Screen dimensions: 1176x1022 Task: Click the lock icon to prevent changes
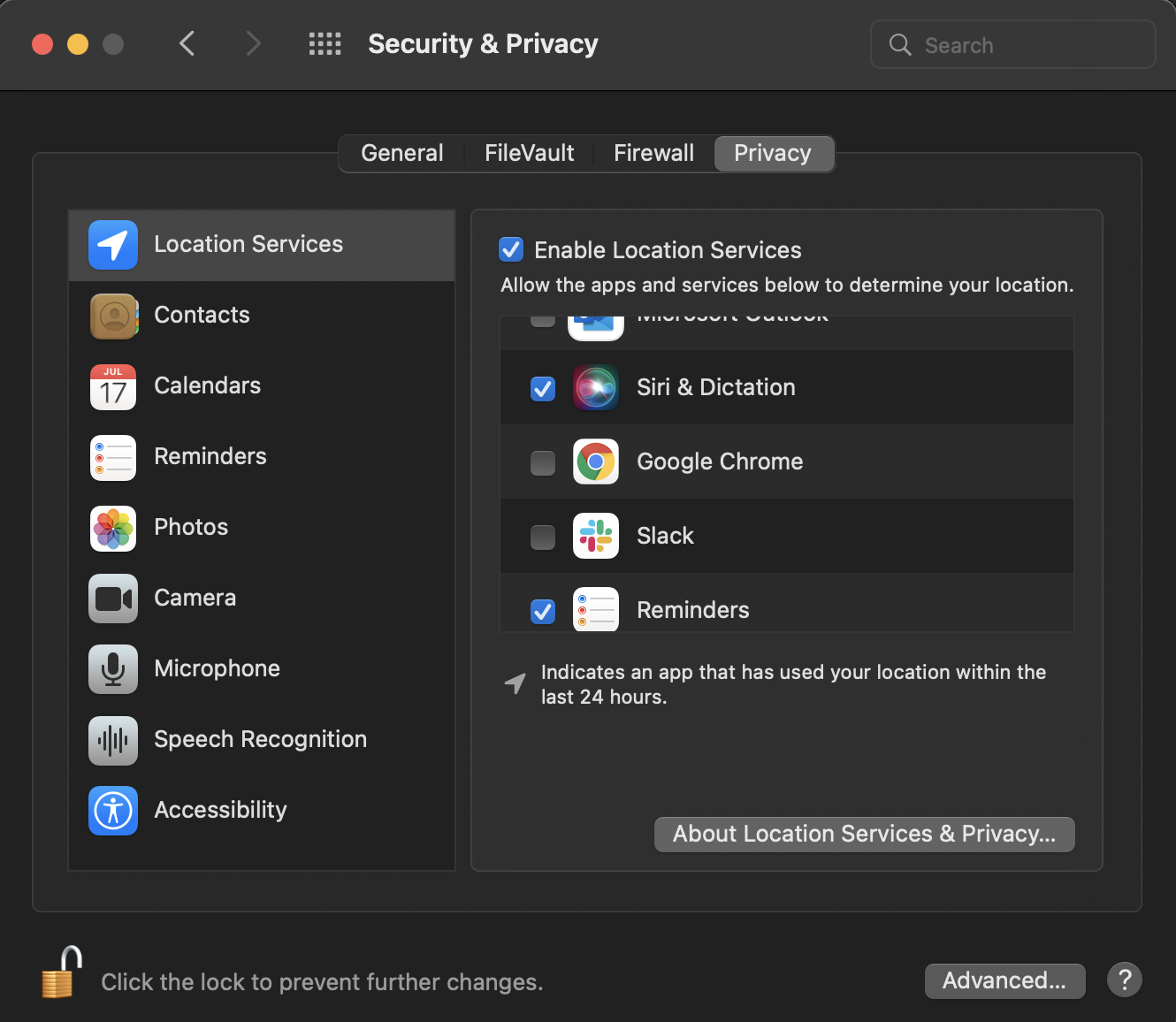point(62,972)
